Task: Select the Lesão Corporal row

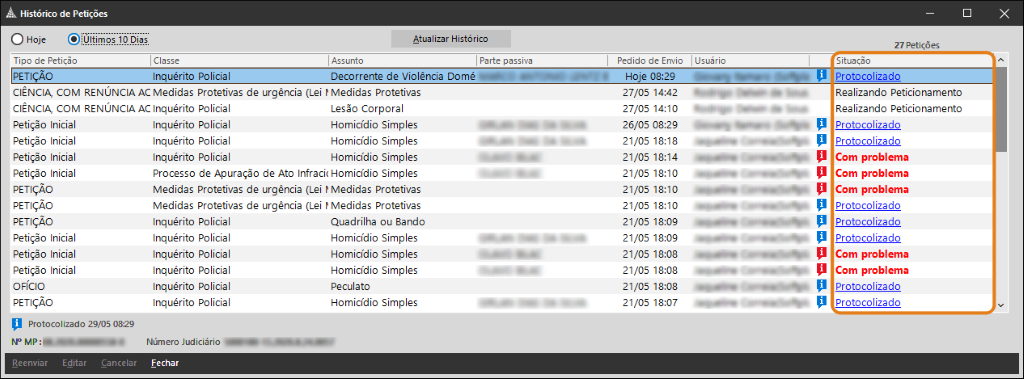Action: point(504,108)
